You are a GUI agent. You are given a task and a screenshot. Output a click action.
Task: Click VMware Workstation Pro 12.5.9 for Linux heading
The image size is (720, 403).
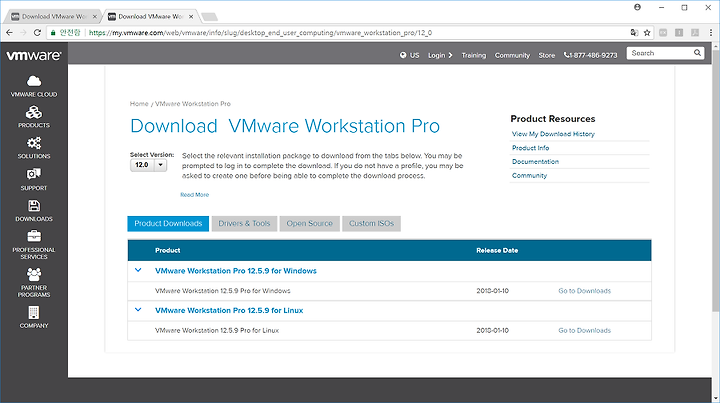point(229,310)
